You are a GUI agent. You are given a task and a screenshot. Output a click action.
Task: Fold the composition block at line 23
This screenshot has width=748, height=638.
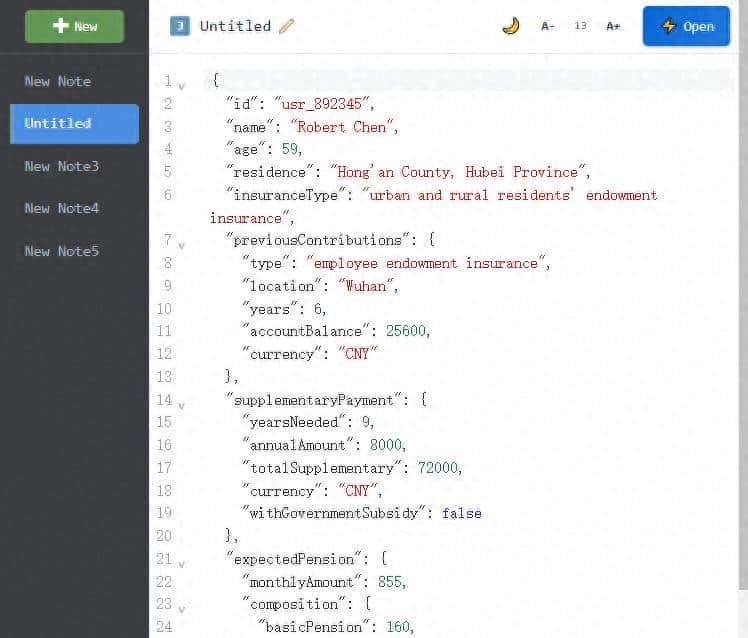[x=181, y=608]
